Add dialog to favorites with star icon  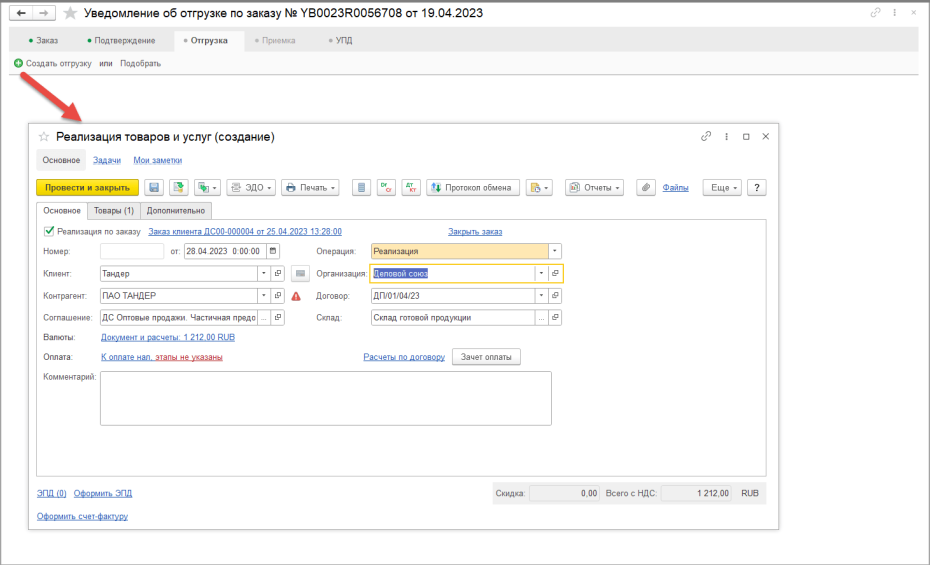(x=44, y=137)
